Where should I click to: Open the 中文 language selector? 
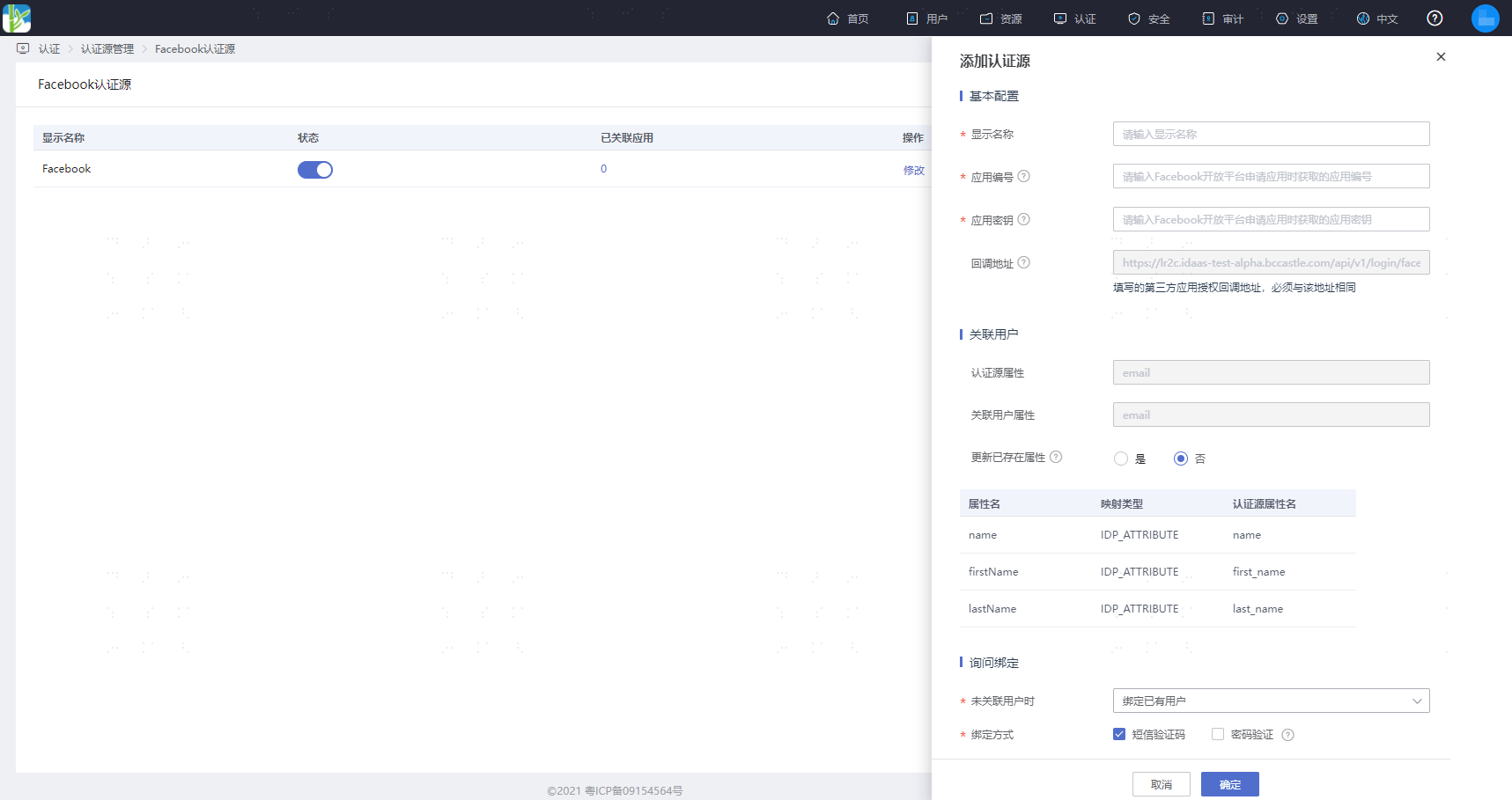pos(1377,18)
